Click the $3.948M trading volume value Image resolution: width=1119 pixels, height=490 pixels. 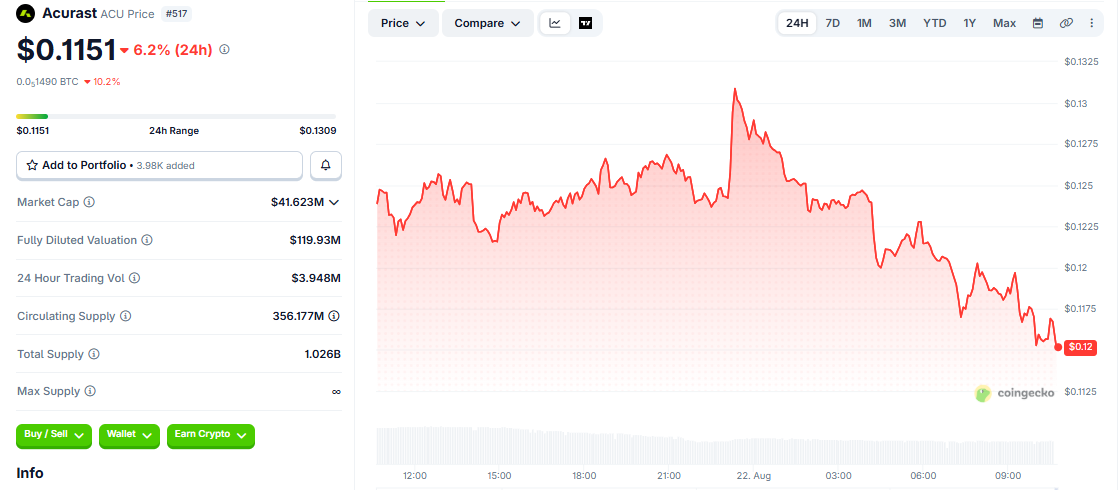tap(316, 278)
